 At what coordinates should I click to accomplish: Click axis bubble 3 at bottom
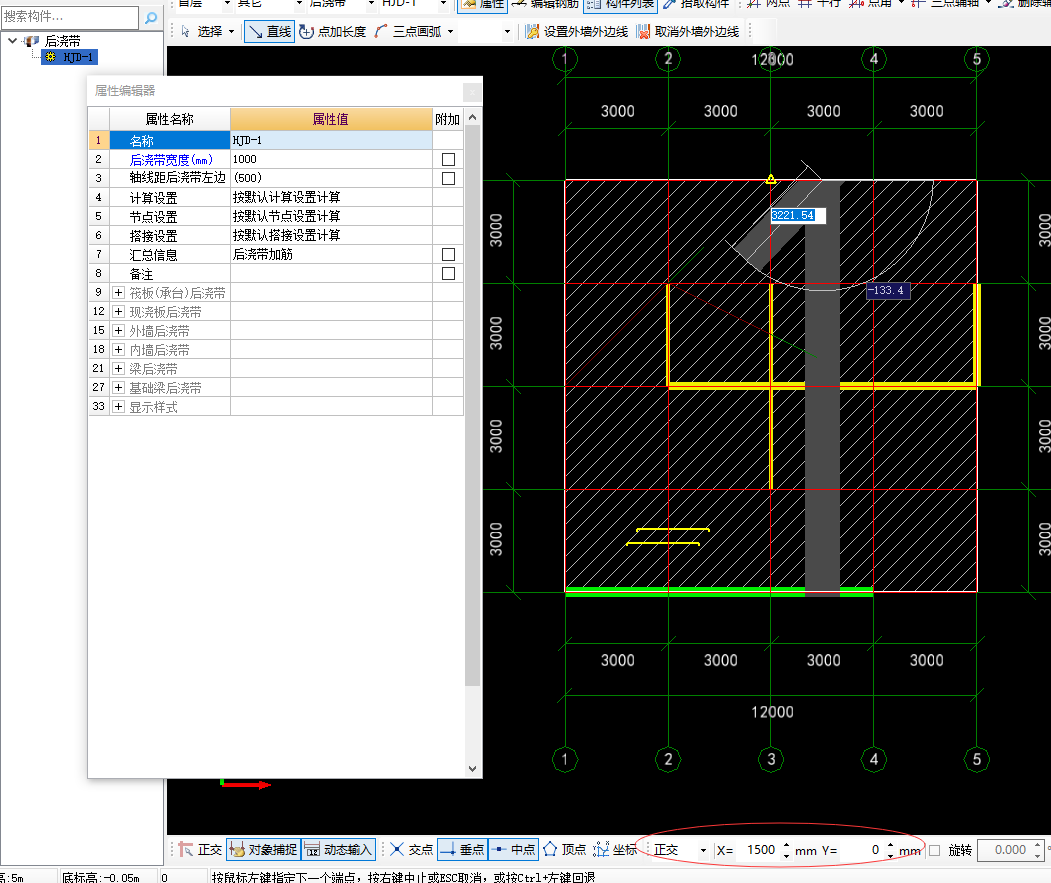[771, 759]
